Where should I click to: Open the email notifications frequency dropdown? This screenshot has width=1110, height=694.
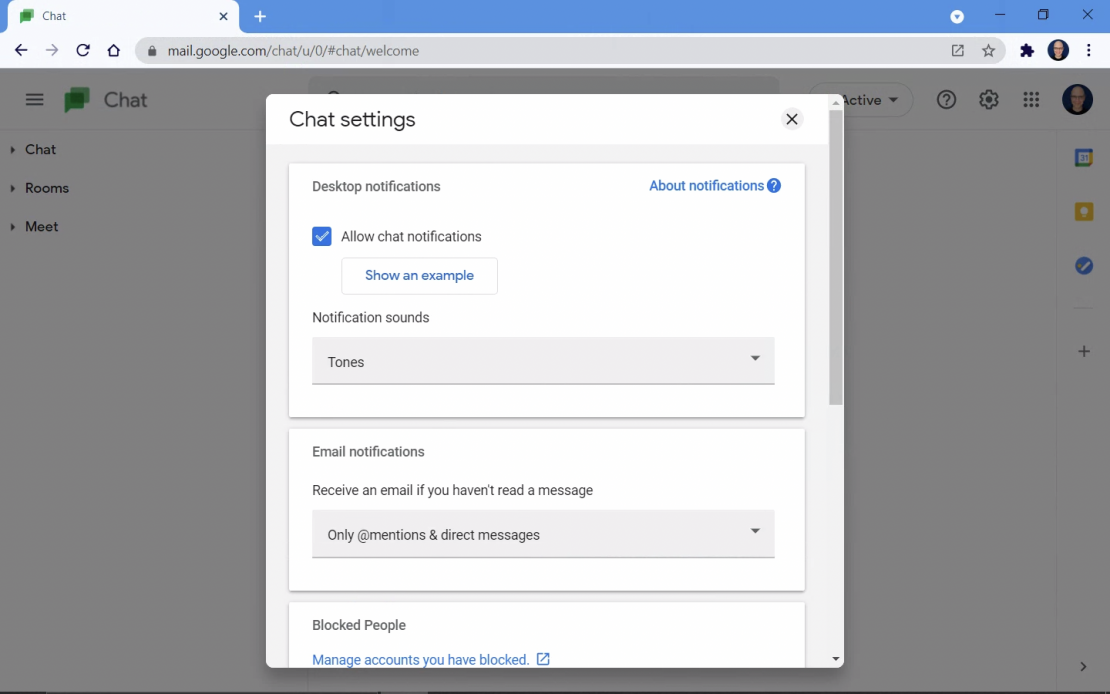click(543, 534)
